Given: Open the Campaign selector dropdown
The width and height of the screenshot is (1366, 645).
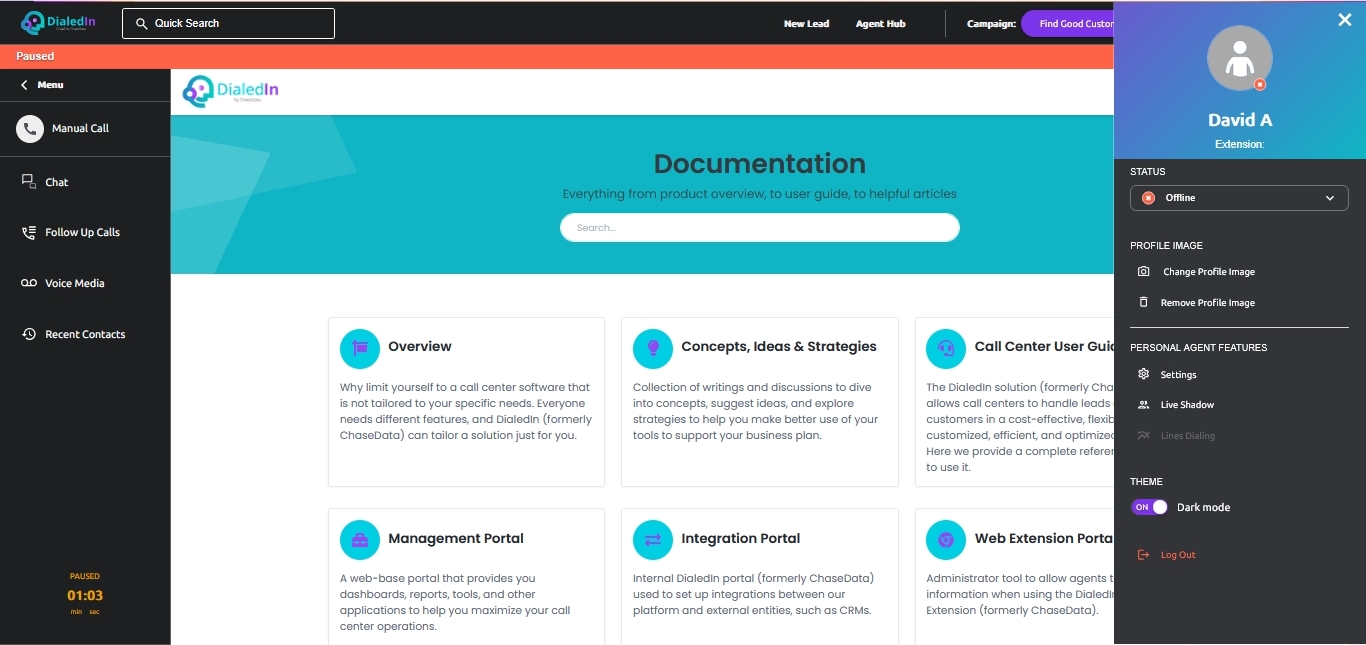Looking at the screenshot, I should 1068,24.
